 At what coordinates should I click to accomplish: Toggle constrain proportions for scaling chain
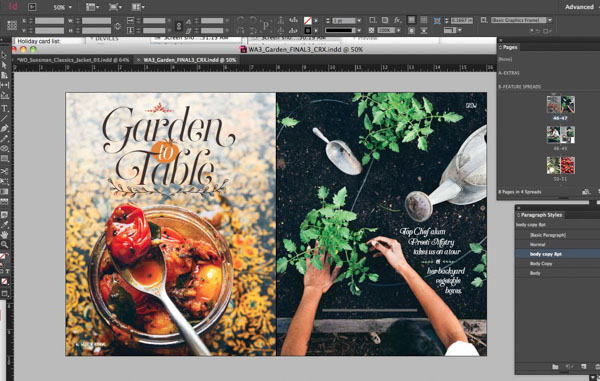pos(179,26)
